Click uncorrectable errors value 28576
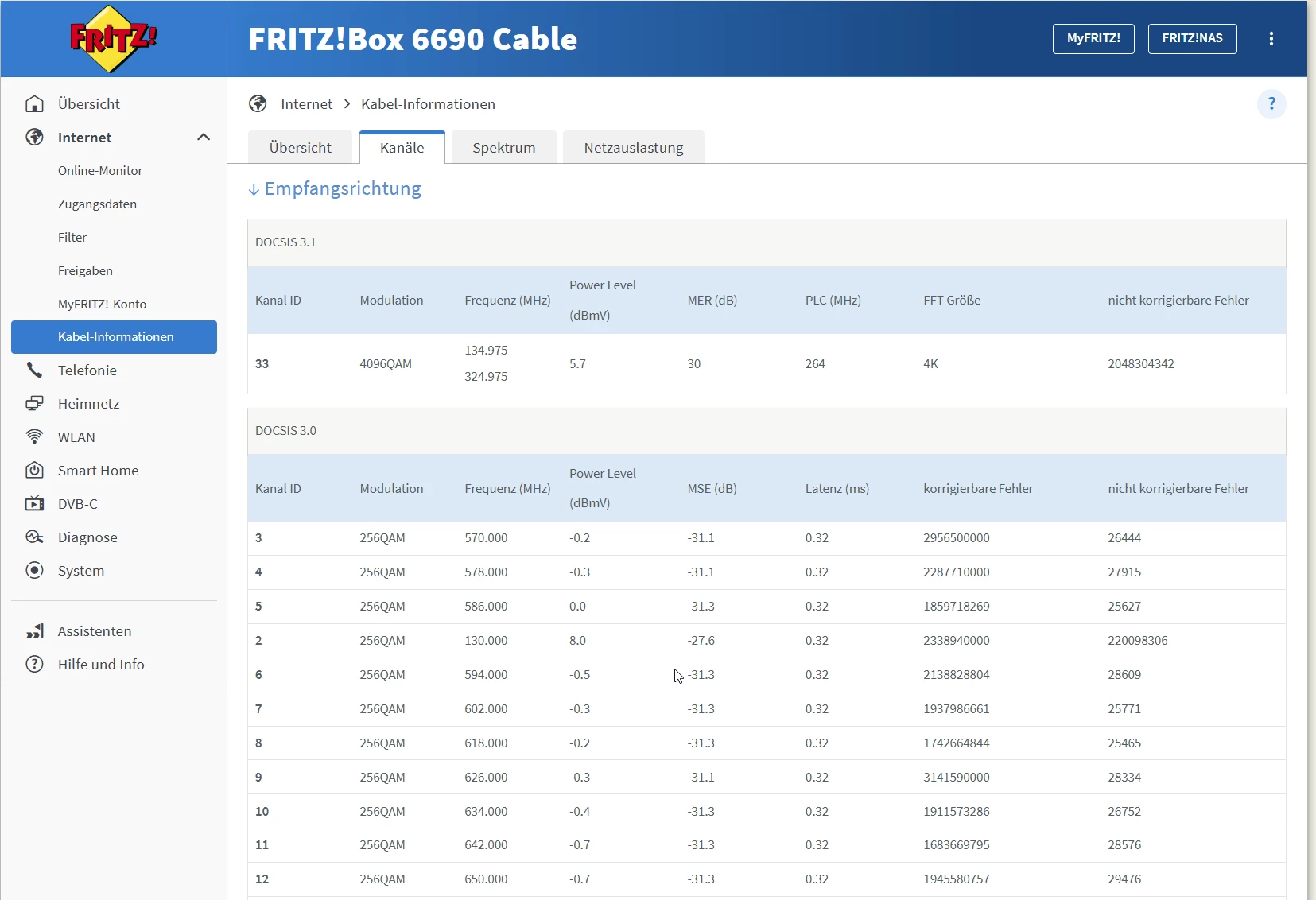The width and height of the screenshot is (1316, 900). point(1124,845)
